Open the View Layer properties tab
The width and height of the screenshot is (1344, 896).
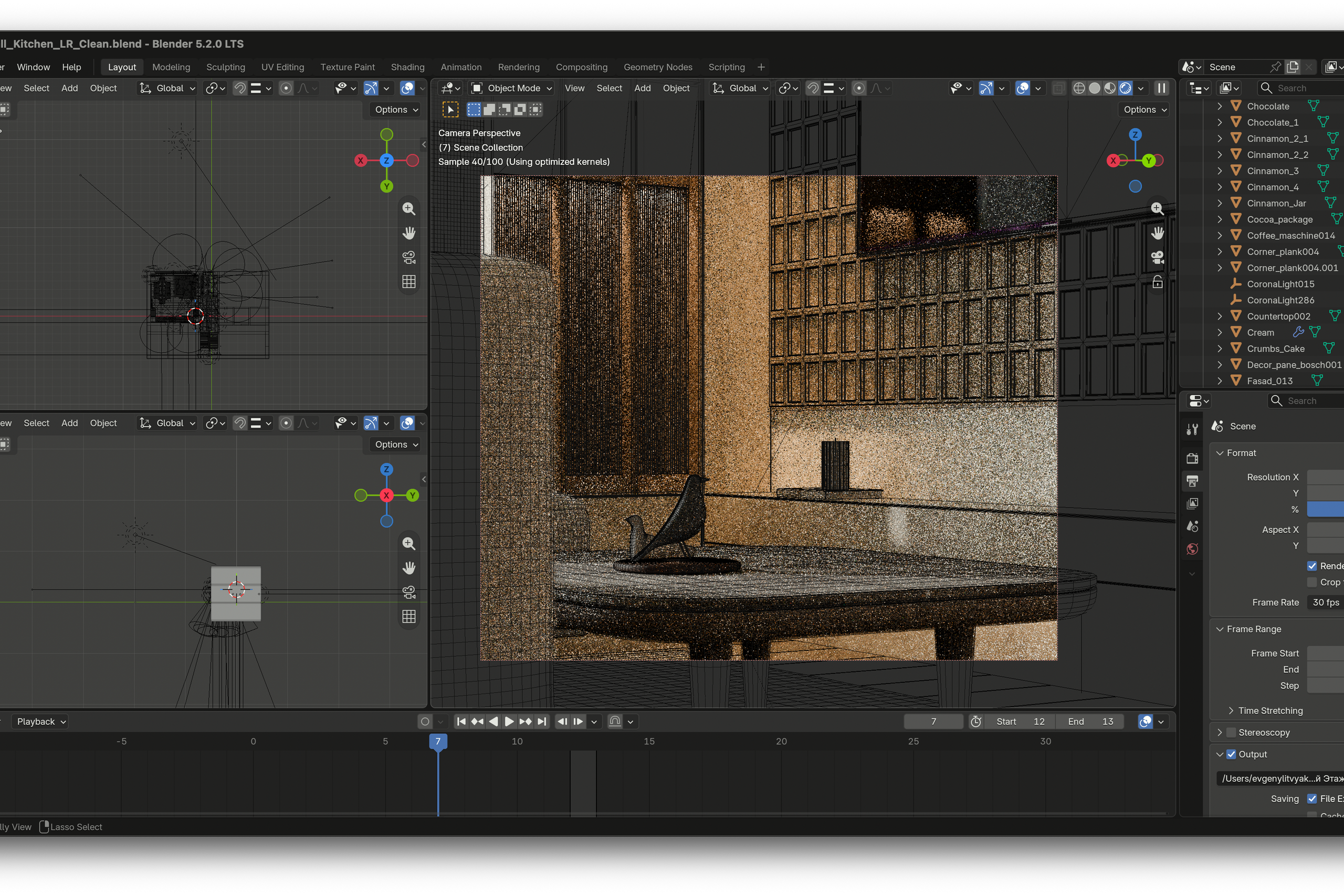tap(1192, 503)
